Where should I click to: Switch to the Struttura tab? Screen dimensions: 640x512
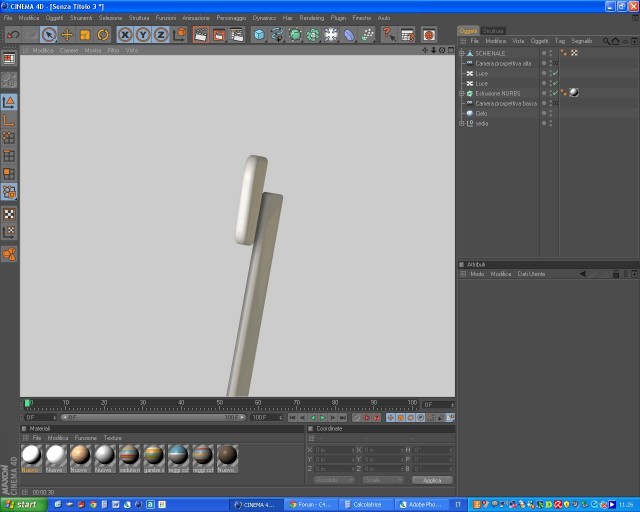click(x=493, y=31)
